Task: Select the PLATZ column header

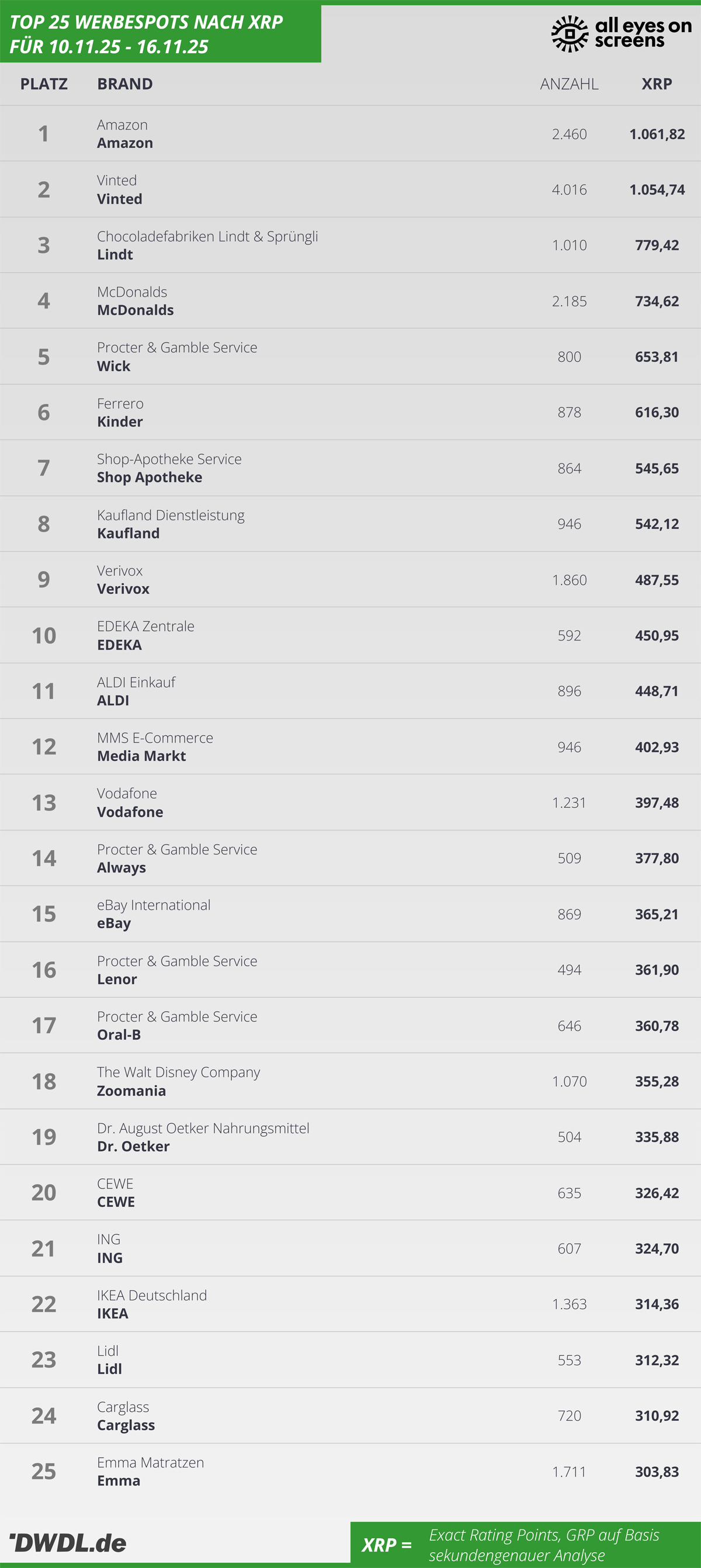Action: [x=44, y=84]
